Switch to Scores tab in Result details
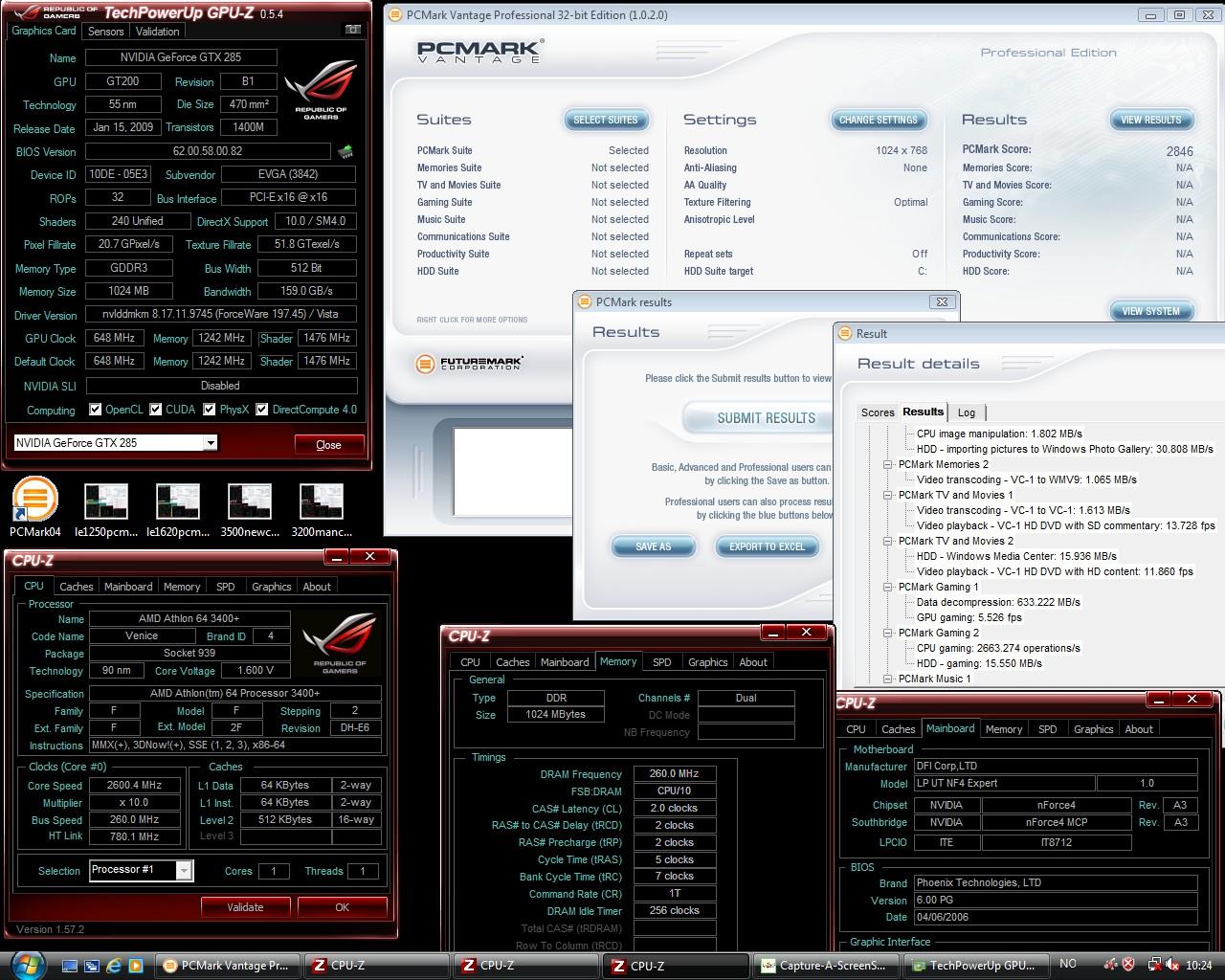Image resolution: width=1225 pixels, height=980 pixels. 877,412
